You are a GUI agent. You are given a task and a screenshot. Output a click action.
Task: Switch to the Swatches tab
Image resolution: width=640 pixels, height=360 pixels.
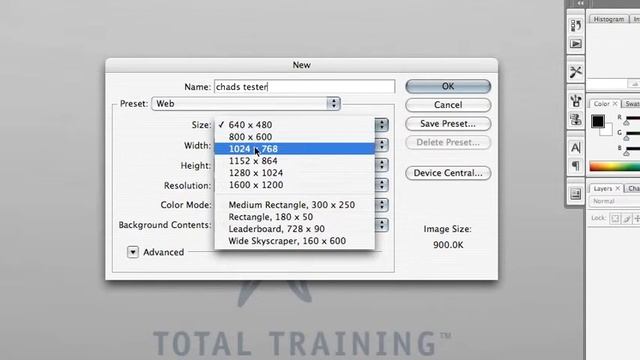(632, 104)
